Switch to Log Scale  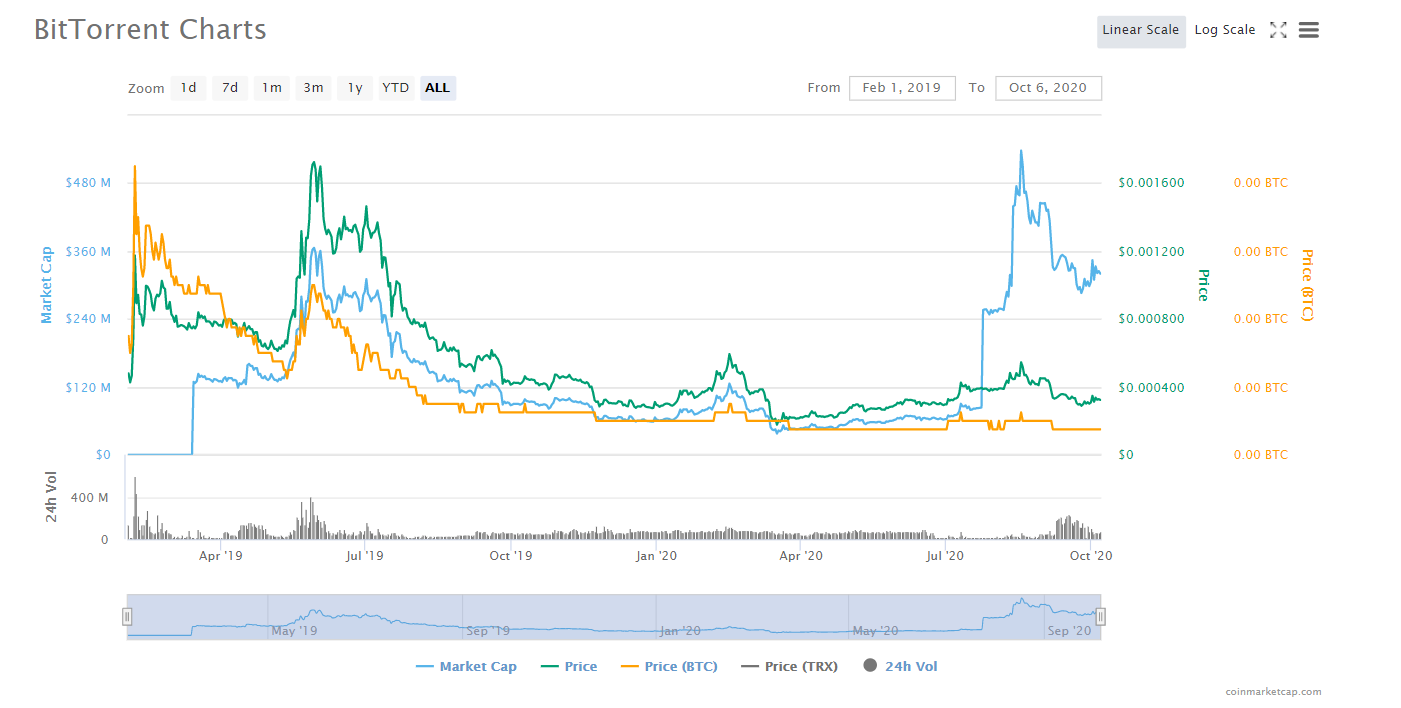coord(1225,30)
